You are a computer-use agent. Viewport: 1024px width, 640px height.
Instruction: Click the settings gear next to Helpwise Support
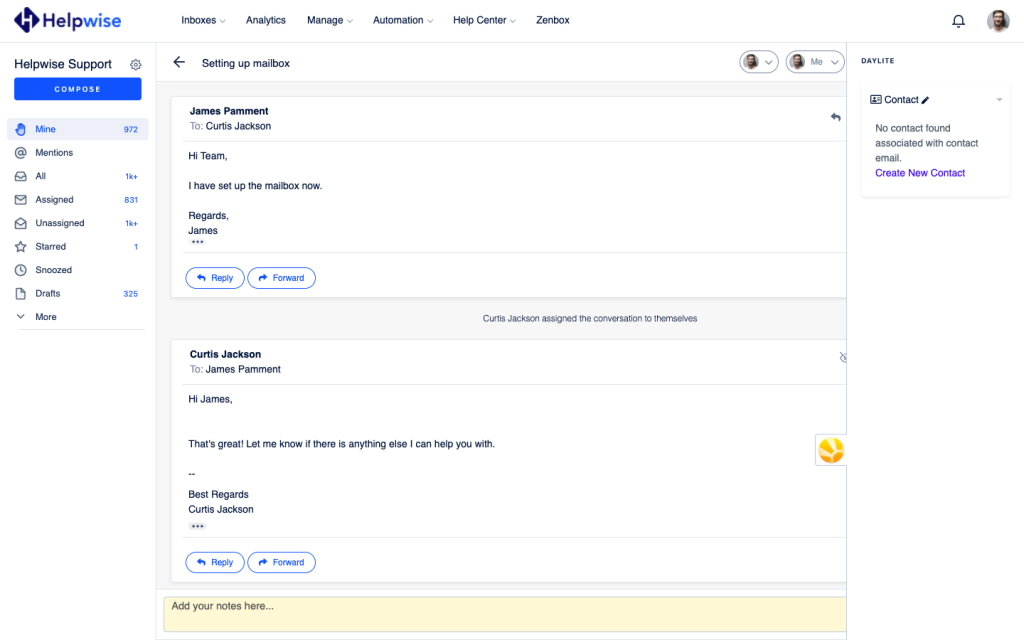pos(136,65)
